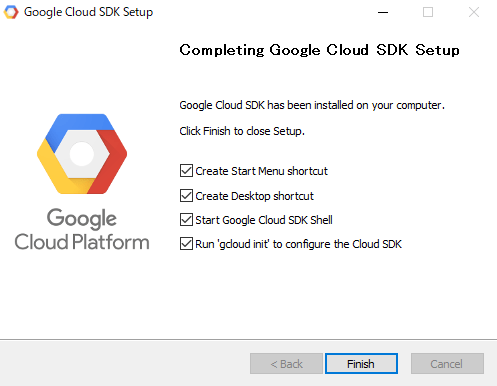Uncheck Create Desktop shortcut checkbox
497x386 pixels.
point(186,196)
